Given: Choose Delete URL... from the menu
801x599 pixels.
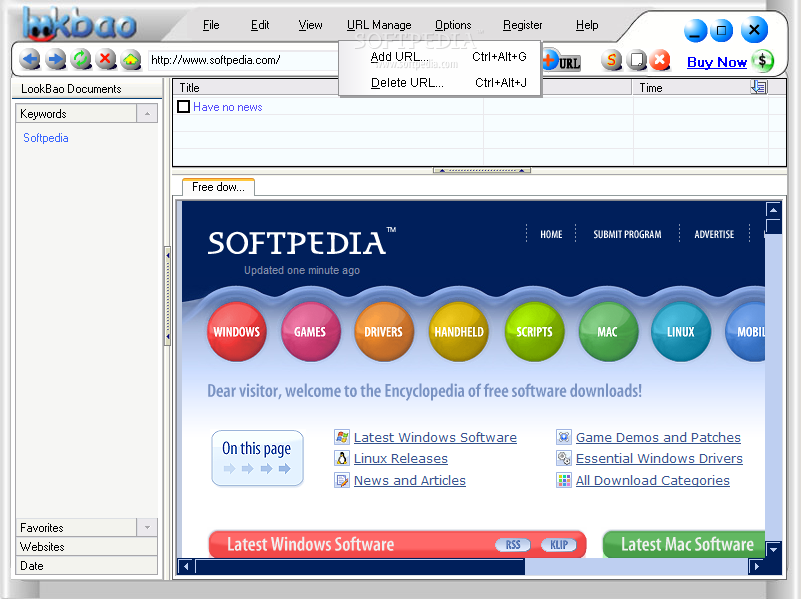Looking at the screenshot, I should pyautogui.click(x=440, y=82).
